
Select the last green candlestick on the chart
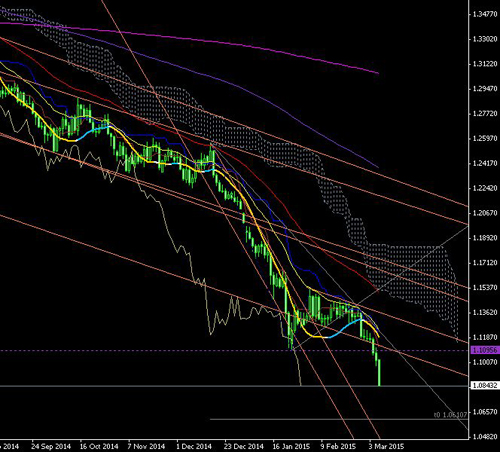(x=379, y=372)
